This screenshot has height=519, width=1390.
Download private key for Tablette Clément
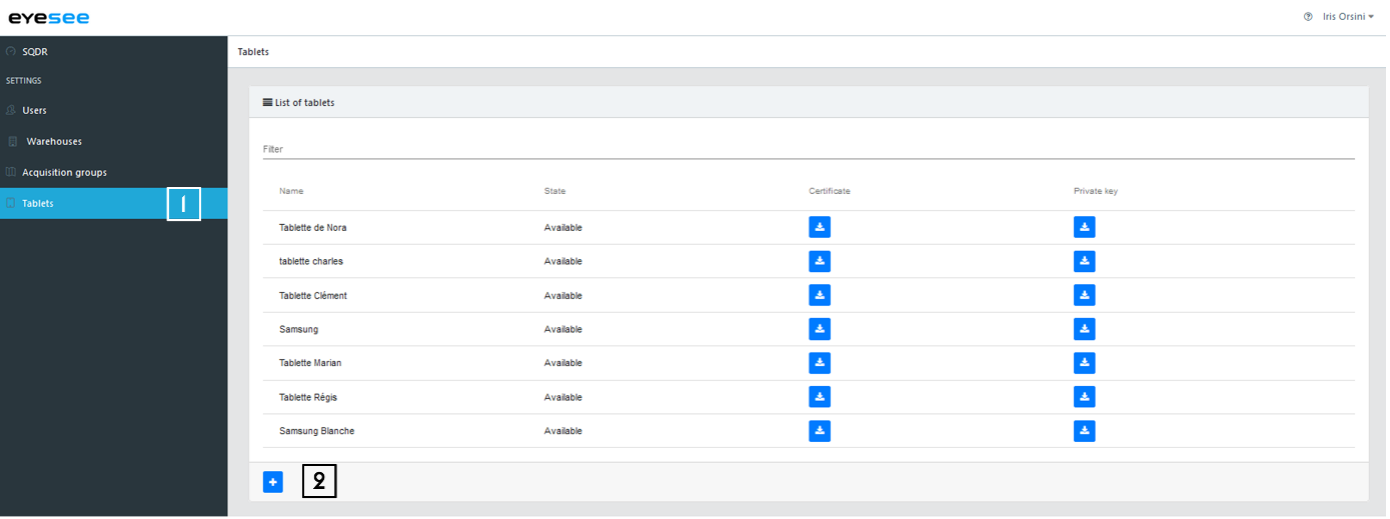[1084, 295]
